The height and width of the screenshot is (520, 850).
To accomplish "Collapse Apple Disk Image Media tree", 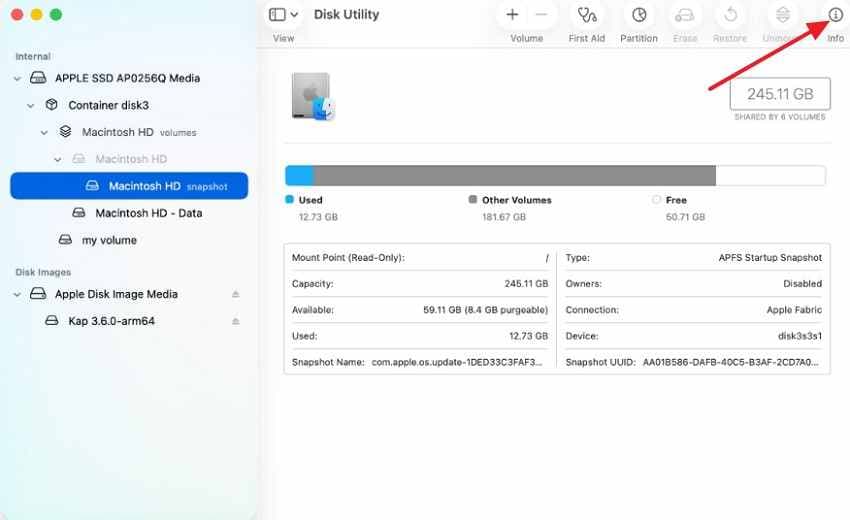I will tap(17, 294).
